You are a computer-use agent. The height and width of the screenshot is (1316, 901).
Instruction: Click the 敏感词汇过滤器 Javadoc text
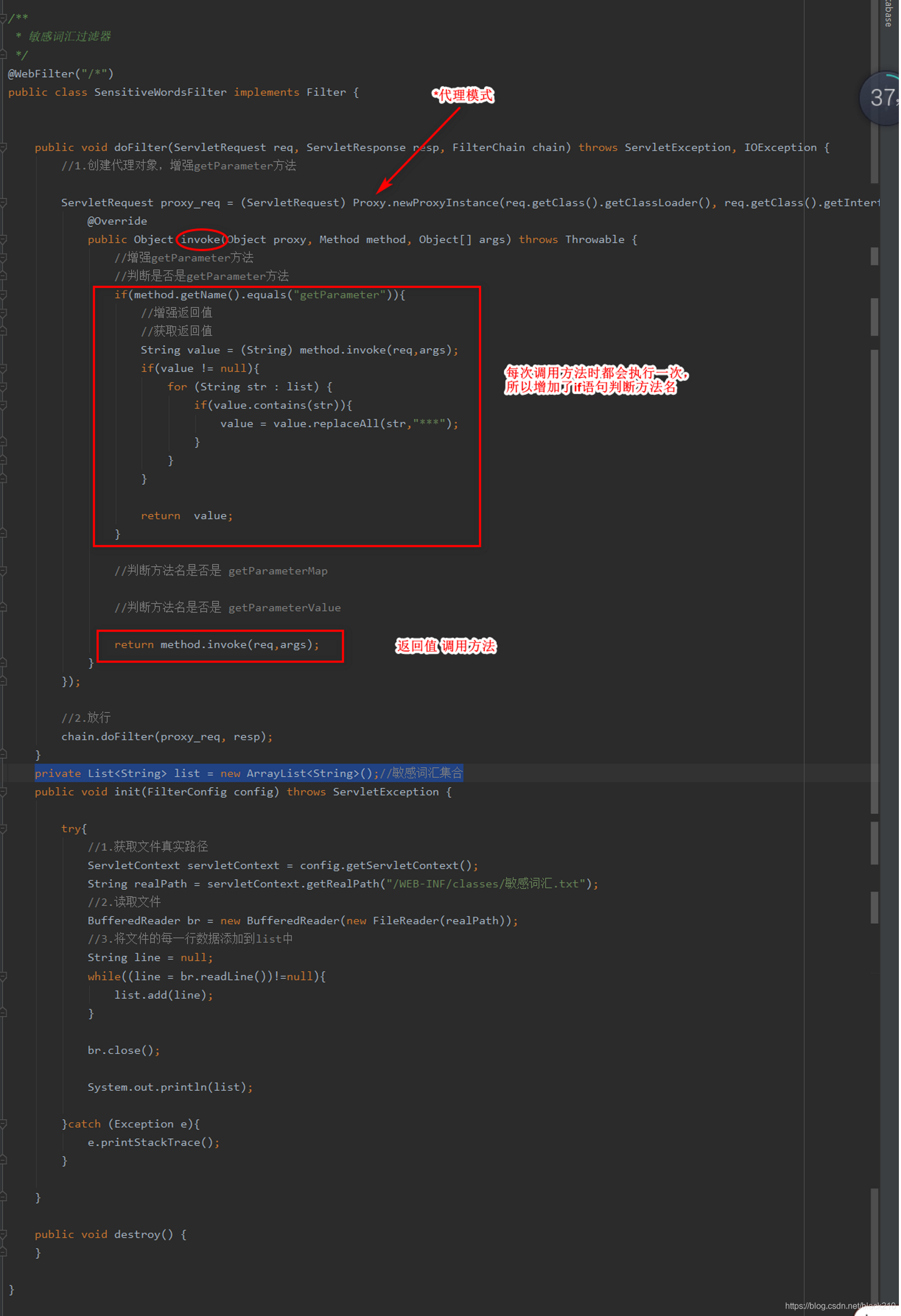[x=69, y=36]
